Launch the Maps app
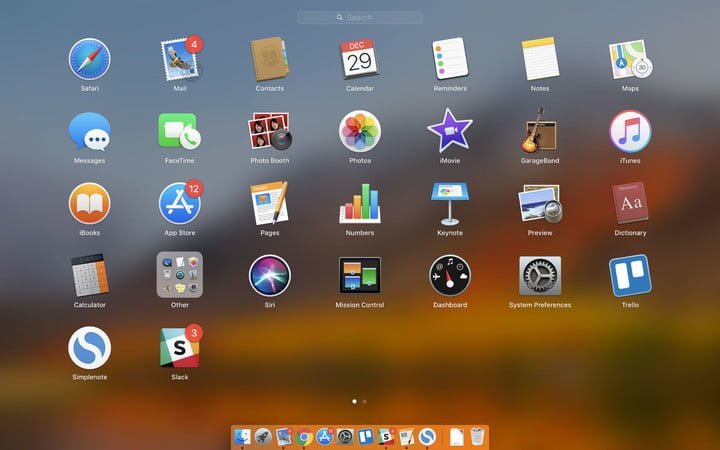720x450 pixels. tap(630, 59)
